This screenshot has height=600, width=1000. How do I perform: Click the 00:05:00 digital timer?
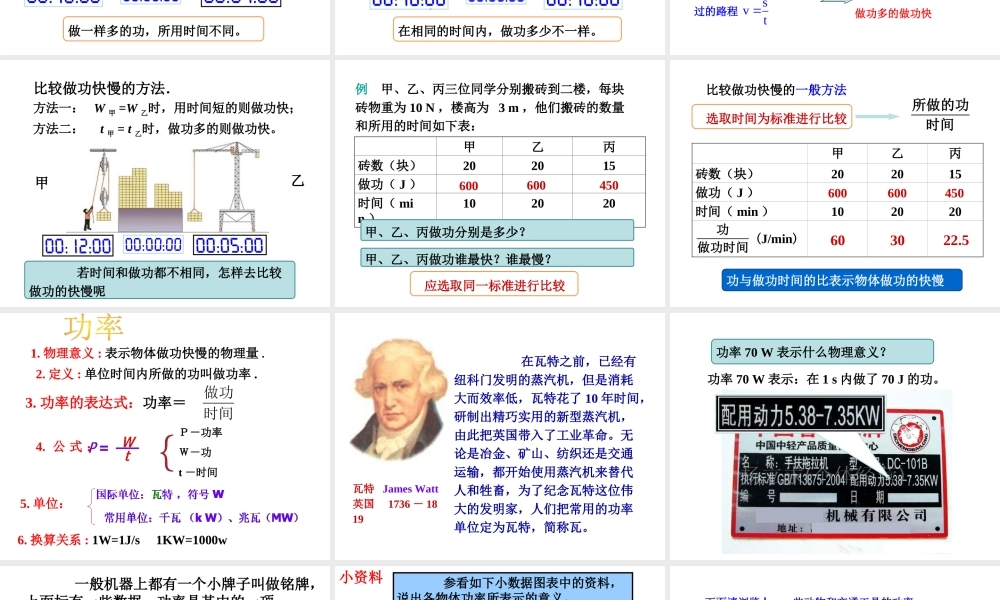(x=230, y=245)
